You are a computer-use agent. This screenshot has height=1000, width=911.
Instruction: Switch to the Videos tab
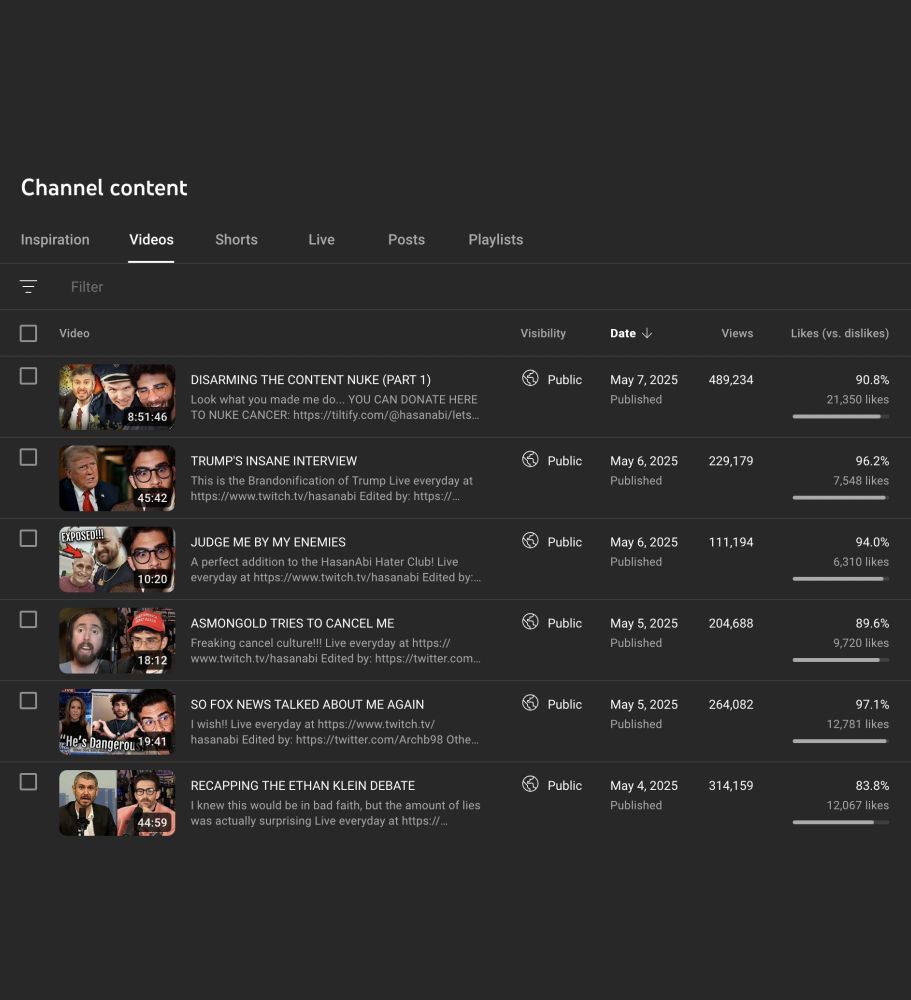(x=151, y=240)
